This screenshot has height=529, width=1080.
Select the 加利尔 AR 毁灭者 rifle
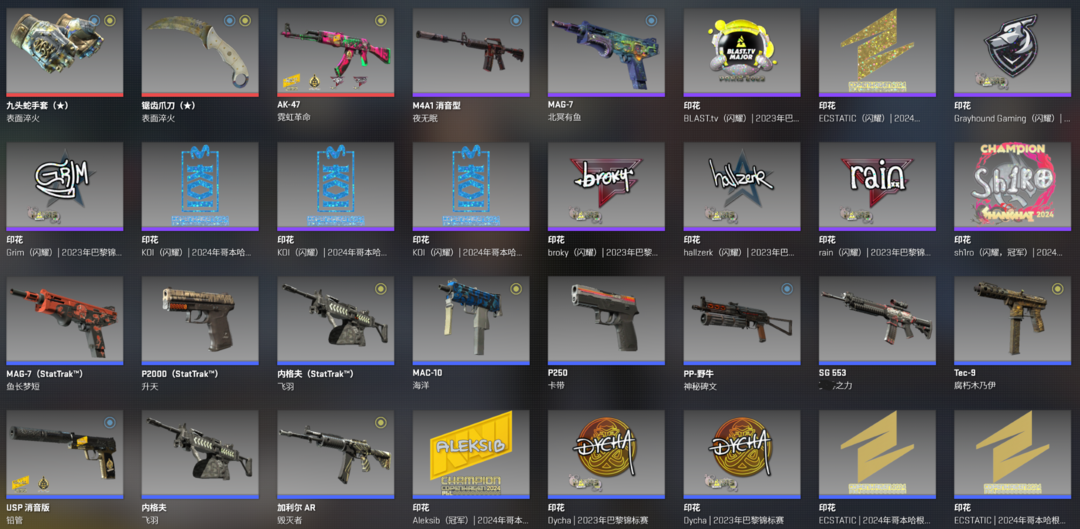(335, 455)
